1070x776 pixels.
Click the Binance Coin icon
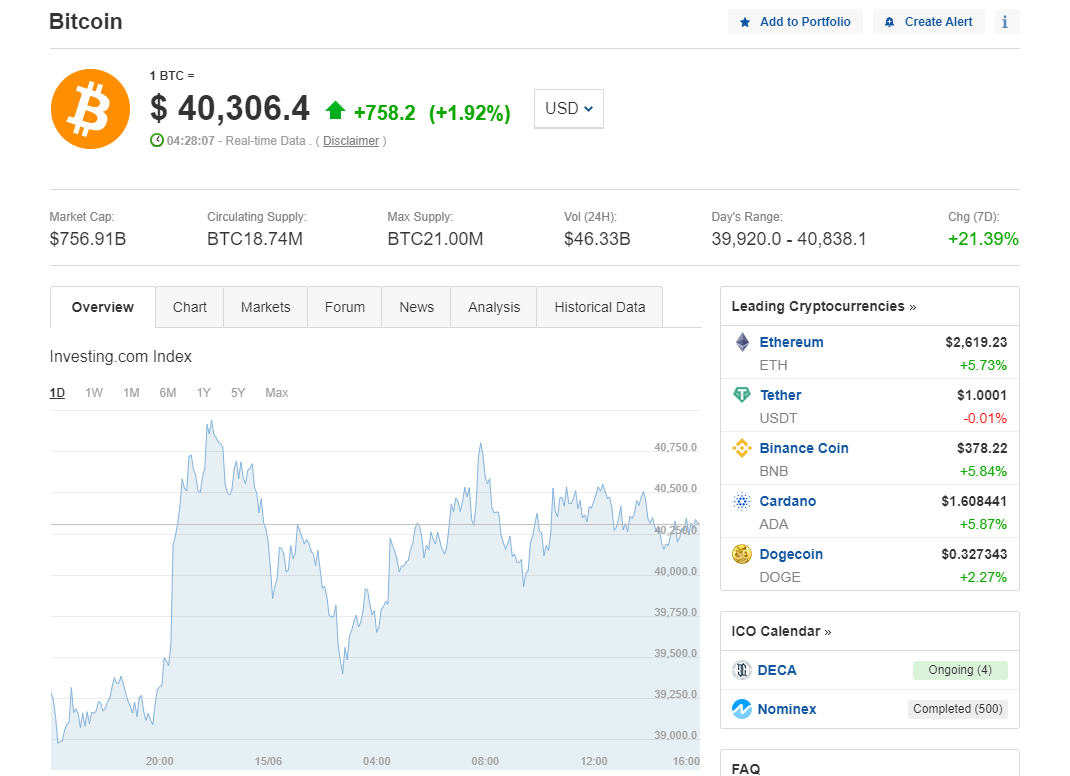(x=742, y=448)
